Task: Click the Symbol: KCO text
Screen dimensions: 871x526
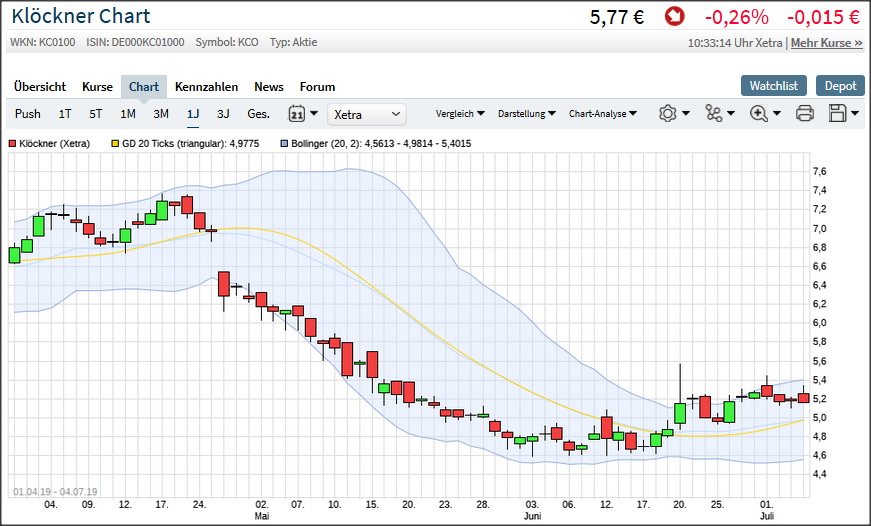Action: click(x=227, y=42)
